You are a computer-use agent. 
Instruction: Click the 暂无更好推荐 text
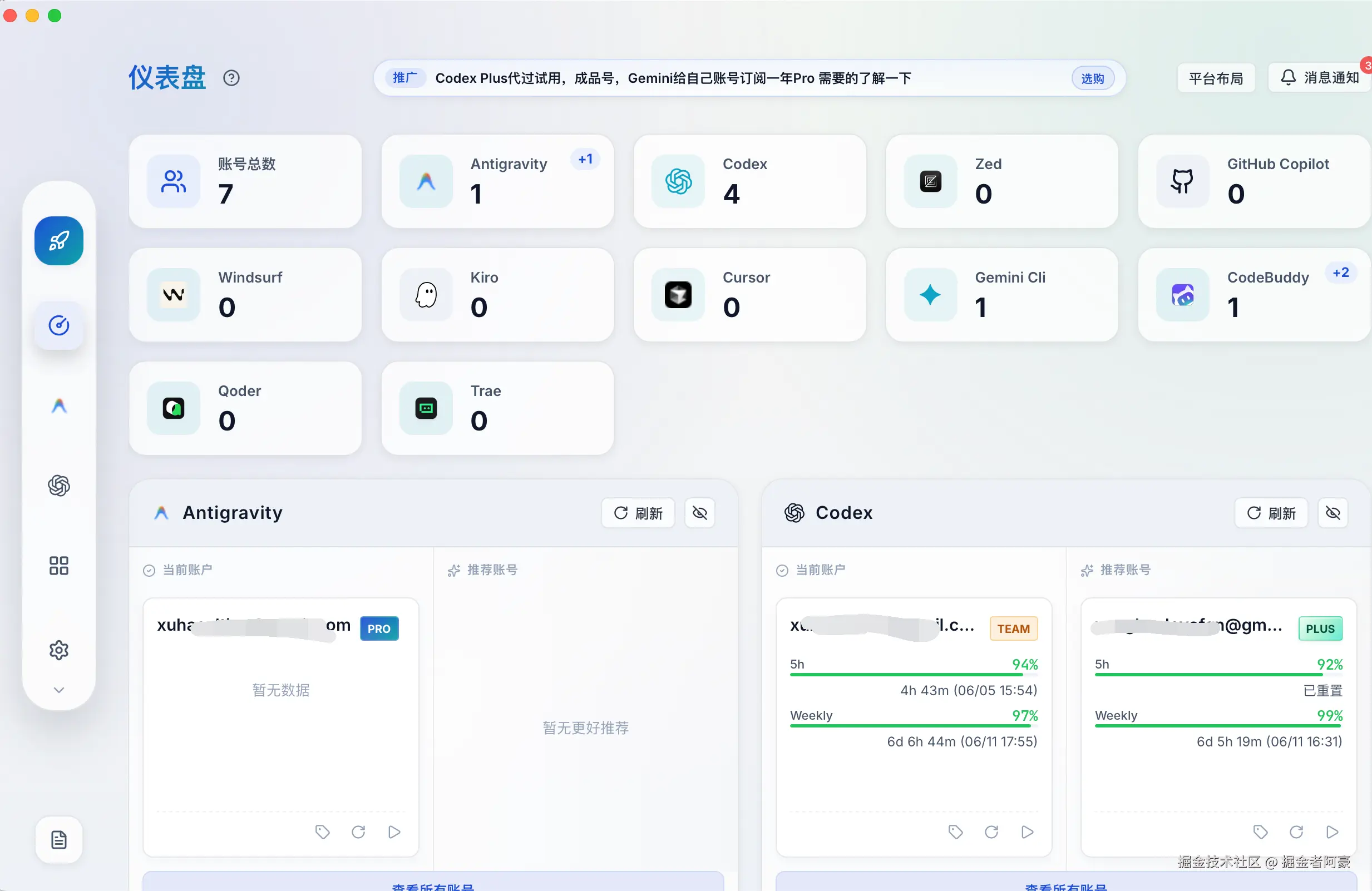tap(586, 728)
